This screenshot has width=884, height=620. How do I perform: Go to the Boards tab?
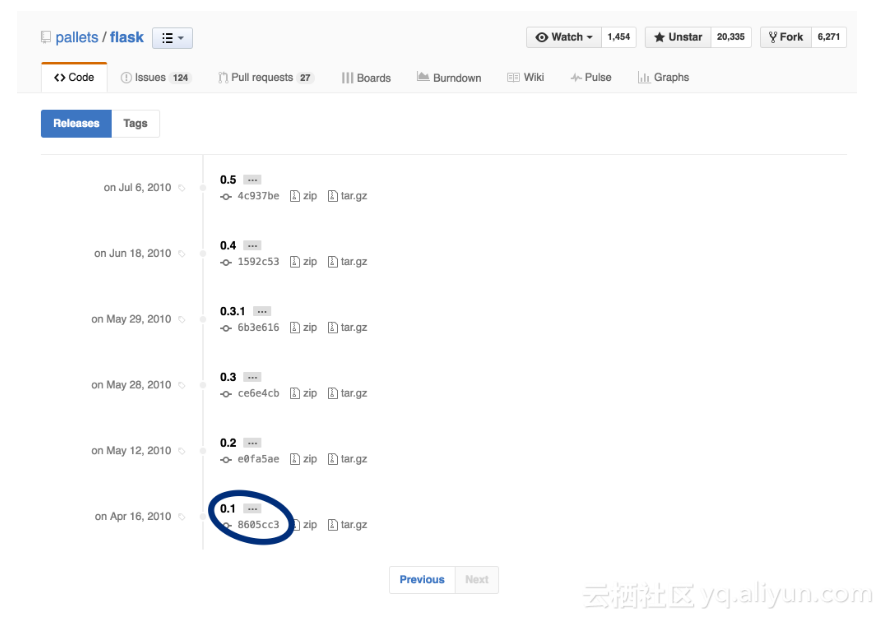pyautogui.click(x=366, y=78)
